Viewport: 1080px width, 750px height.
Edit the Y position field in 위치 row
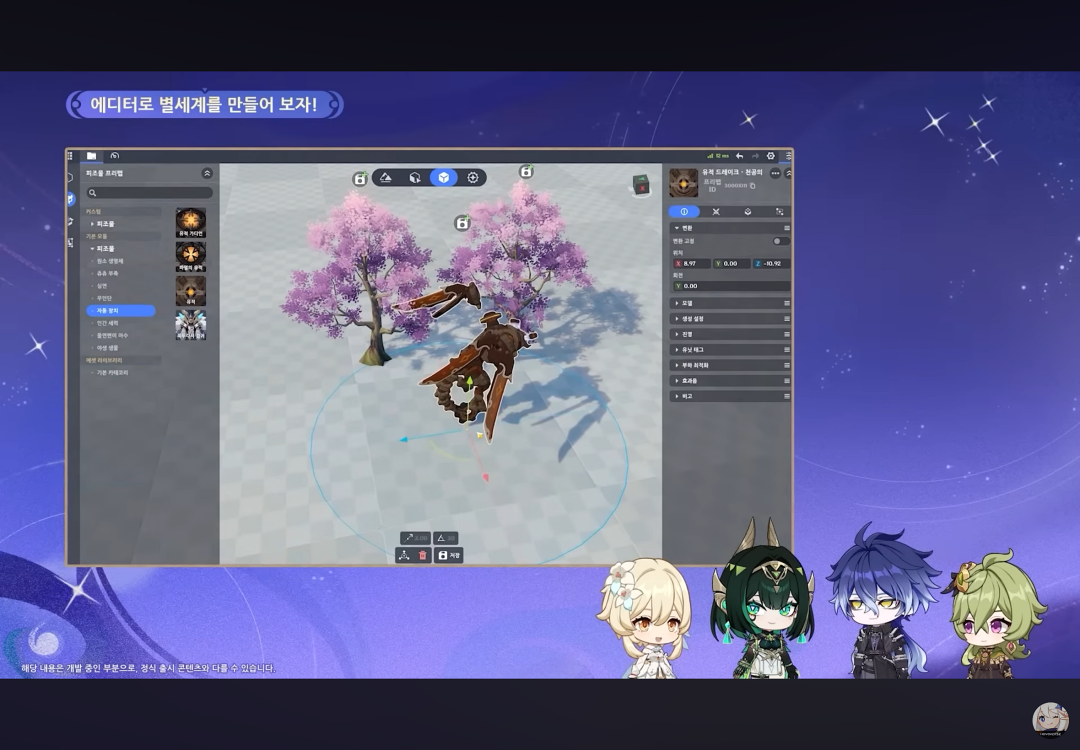pos(731,264)
